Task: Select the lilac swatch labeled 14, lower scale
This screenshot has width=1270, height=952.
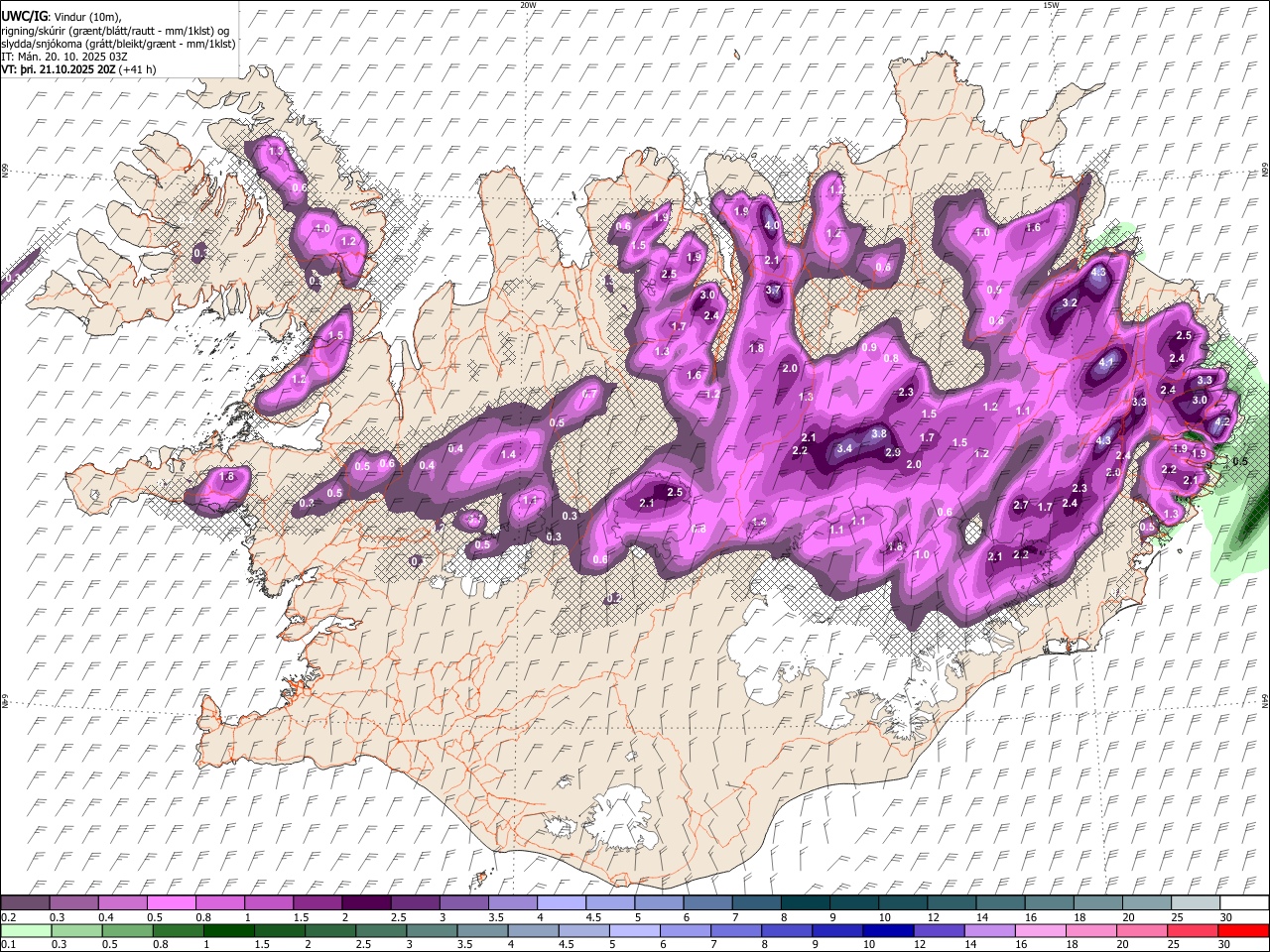Action: click(x=989, y=930)
